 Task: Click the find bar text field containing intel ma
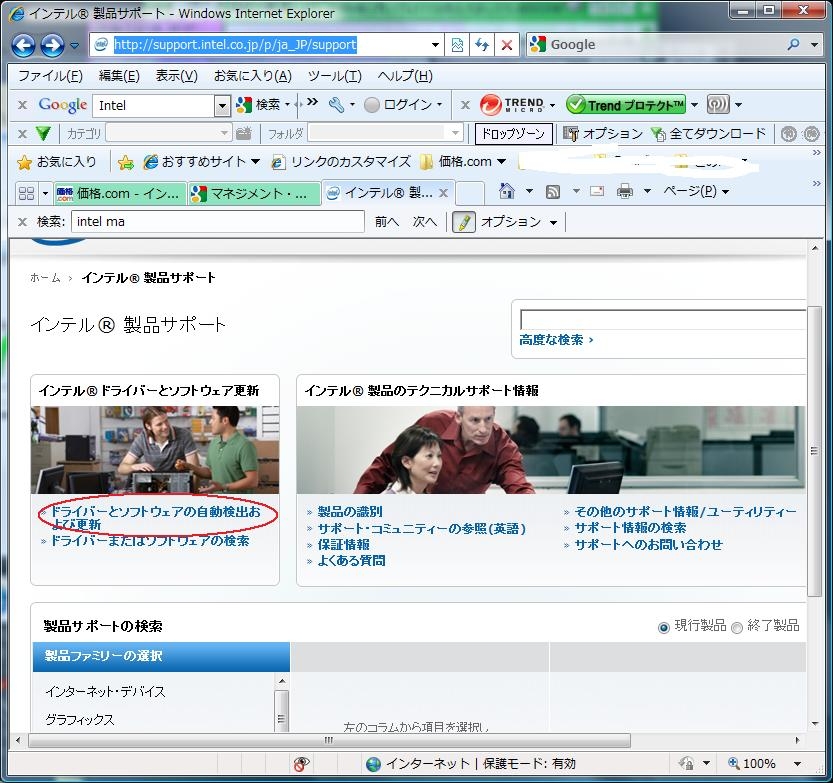coord(218,222)
